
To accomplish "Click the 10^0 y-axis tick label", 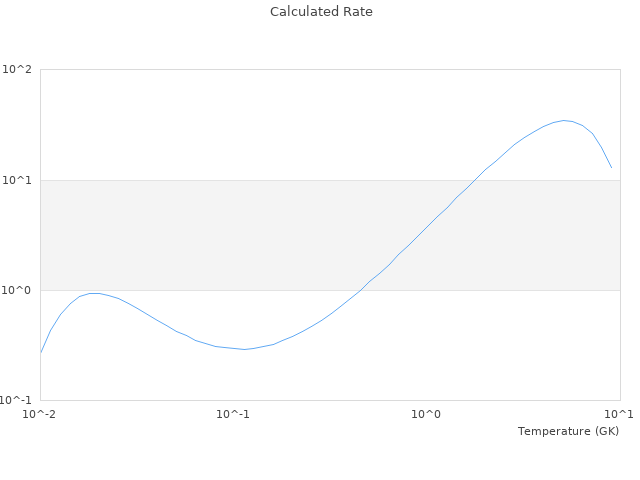I will [x=17, y=291].
